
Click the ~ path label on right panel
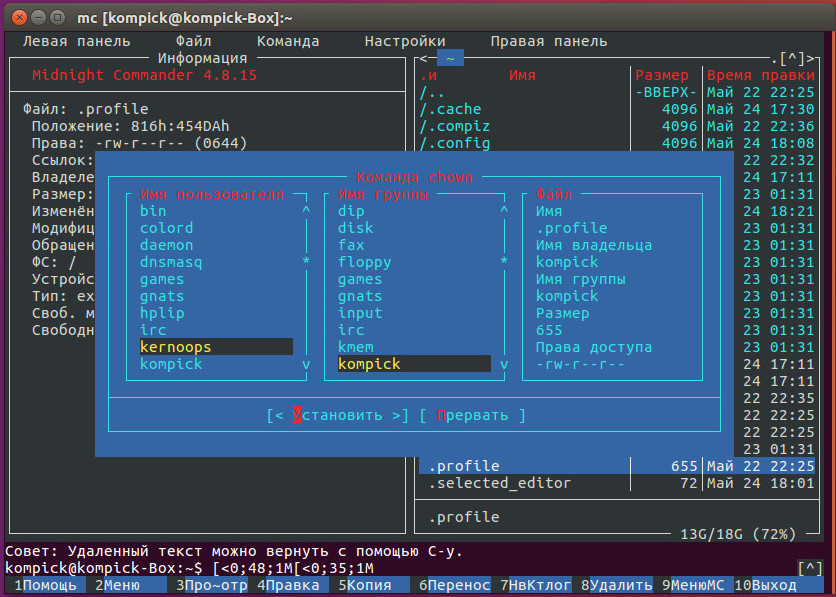click(x=450, y=58)
